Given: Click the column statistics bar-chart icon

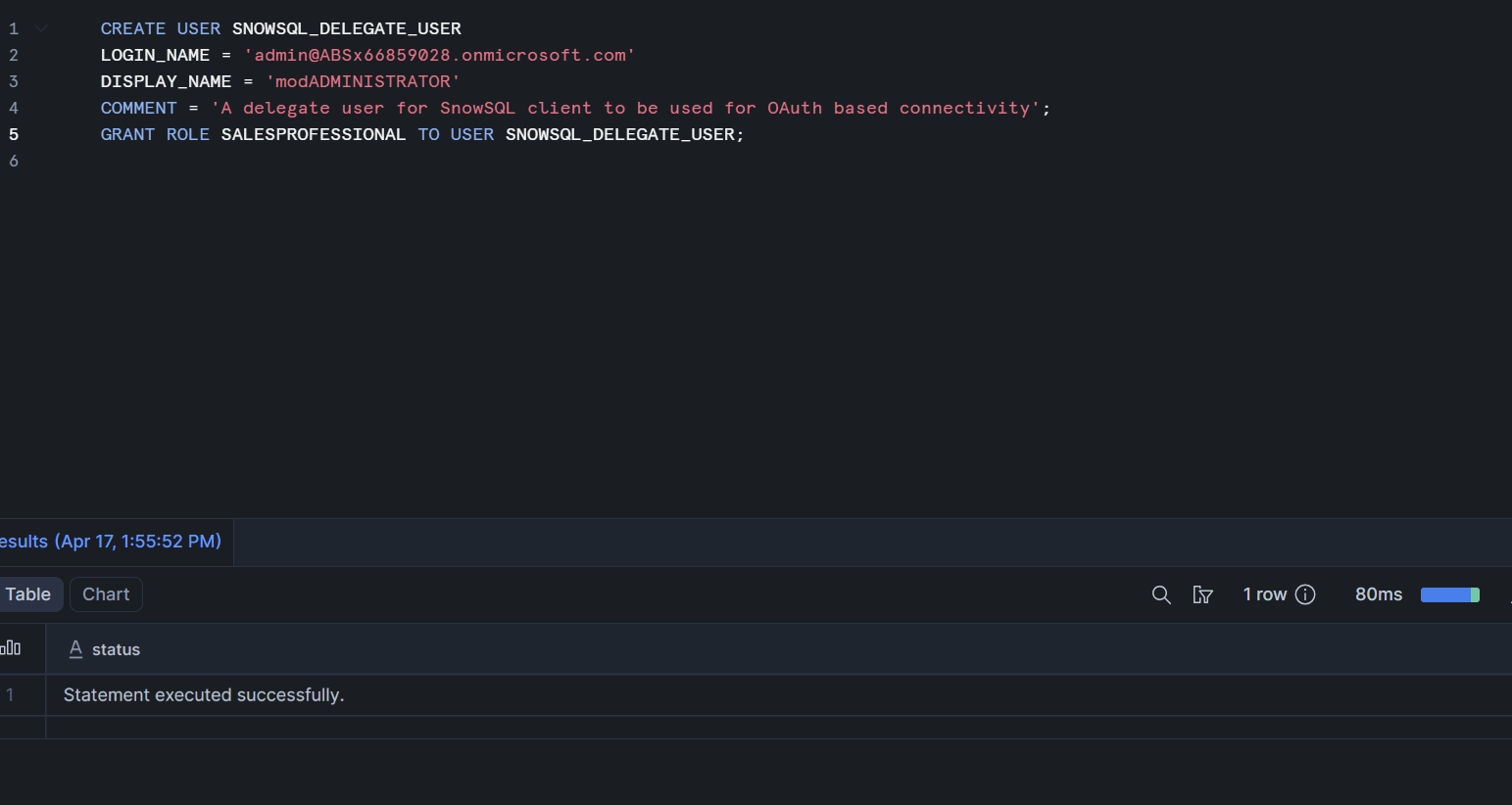Looking at the screenshot, I should click(11, 648).
